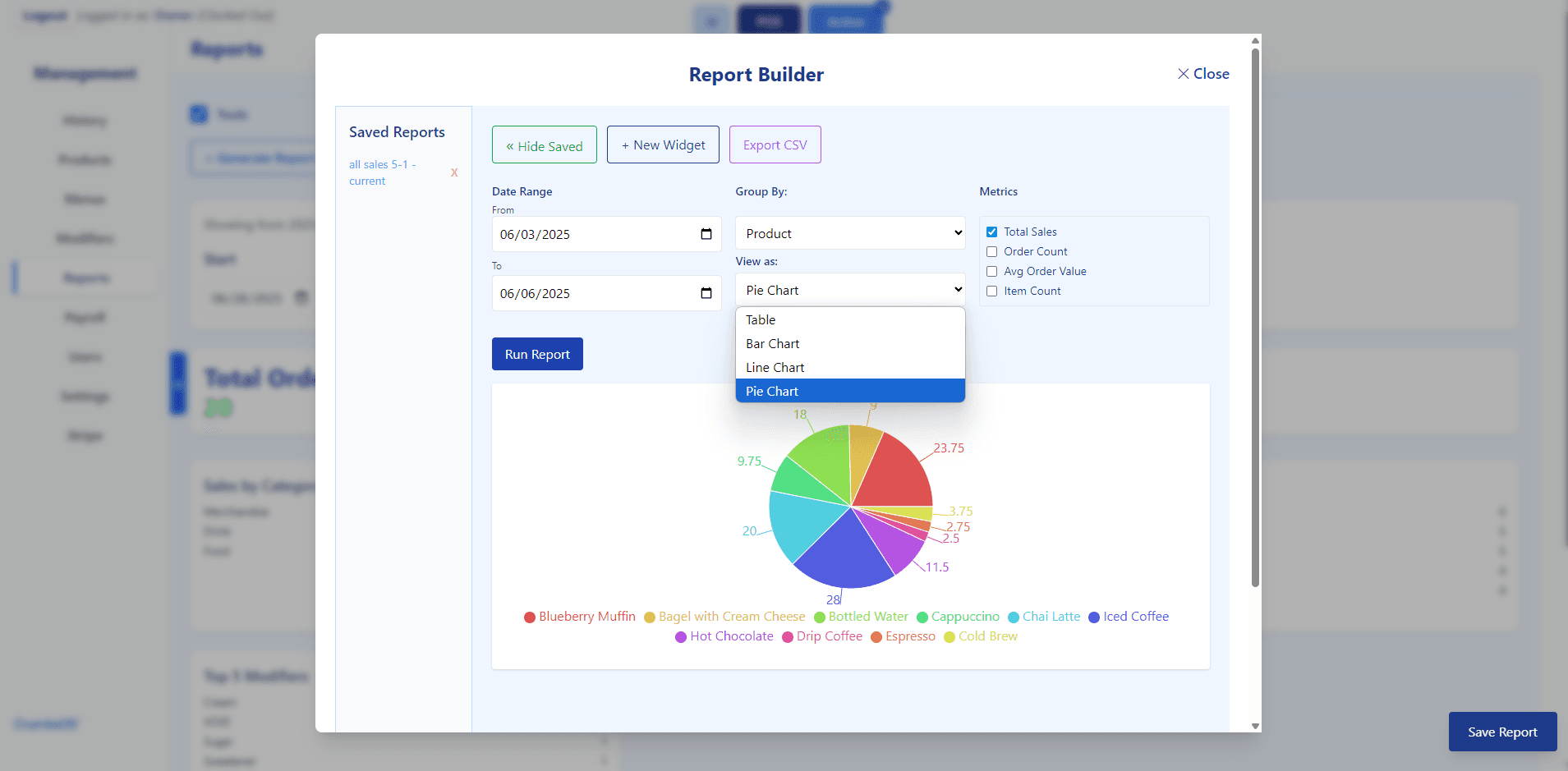Select Bar Chart from view options
1568x771 pixels.
772,344
